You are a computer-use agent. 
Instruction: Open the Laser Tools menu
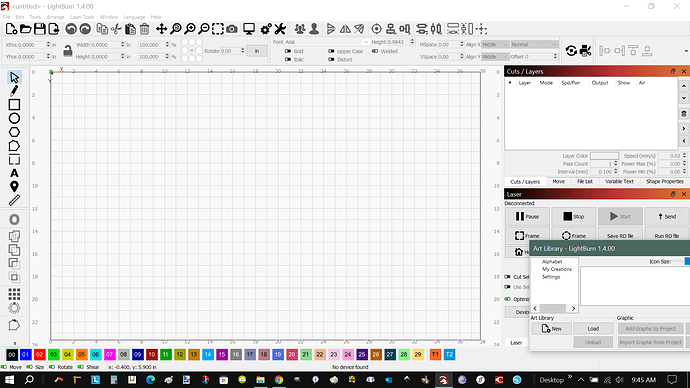click(82, 17)
